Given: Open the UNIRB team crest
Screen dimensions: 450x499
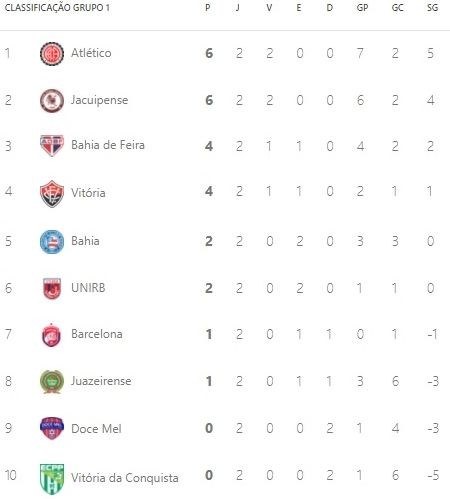Looking at the screenshot, I should (52, 288).
